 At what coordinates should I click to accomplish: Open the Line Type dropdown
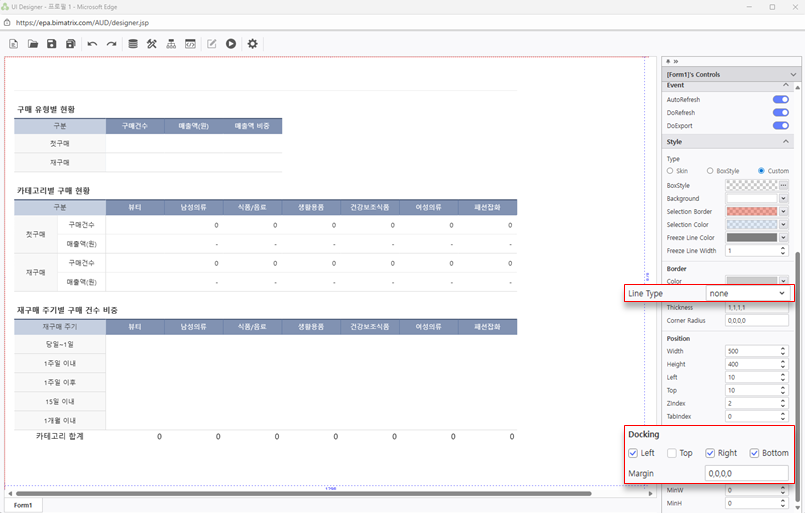pos(746,294)
